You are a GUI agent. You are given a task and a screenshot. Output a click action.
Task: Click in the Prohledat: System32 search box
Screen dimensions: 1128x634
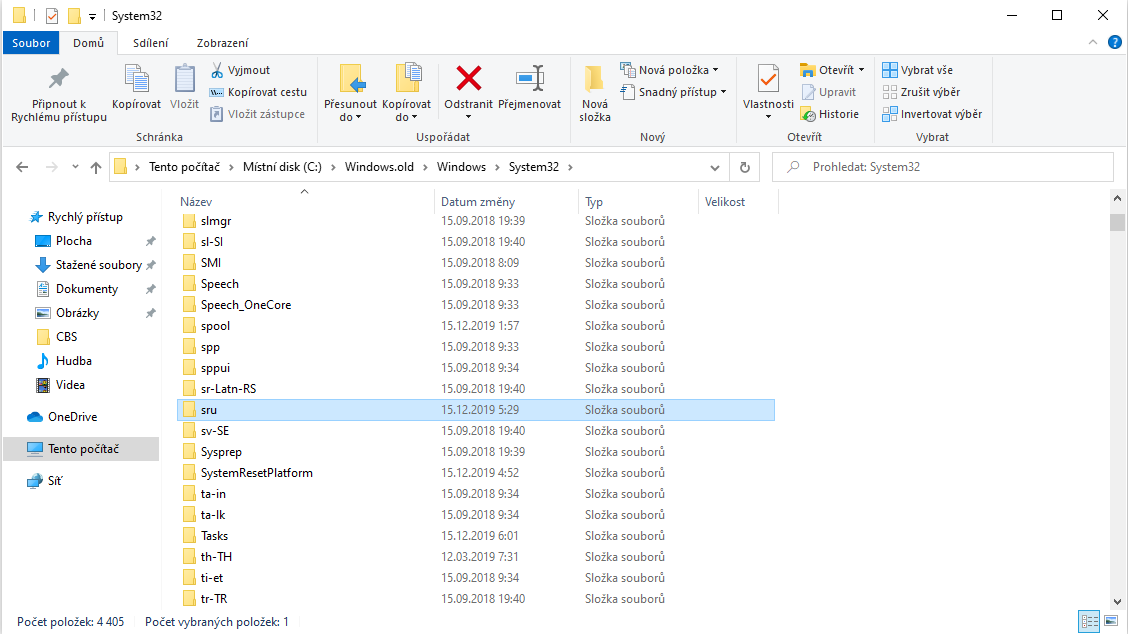(942, 167)
